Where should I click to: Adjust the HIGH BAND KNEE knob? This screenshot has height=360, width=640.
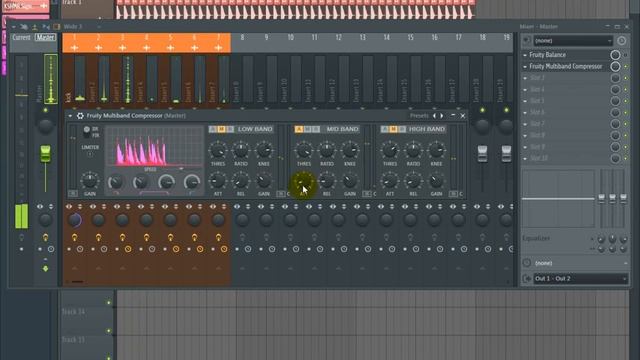(436, 150)
